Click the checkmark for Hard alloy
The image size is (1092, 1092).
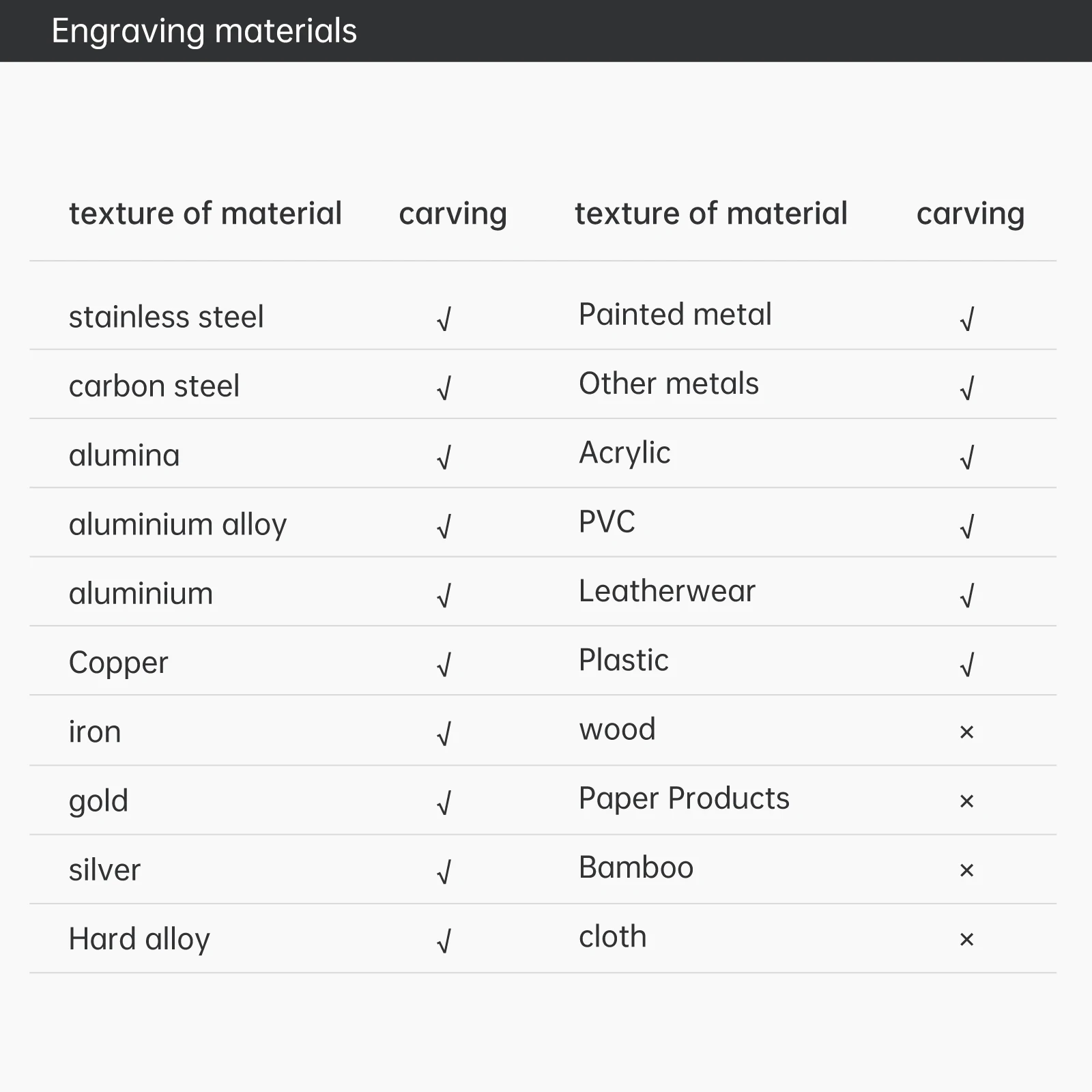(x=444, y=942)
